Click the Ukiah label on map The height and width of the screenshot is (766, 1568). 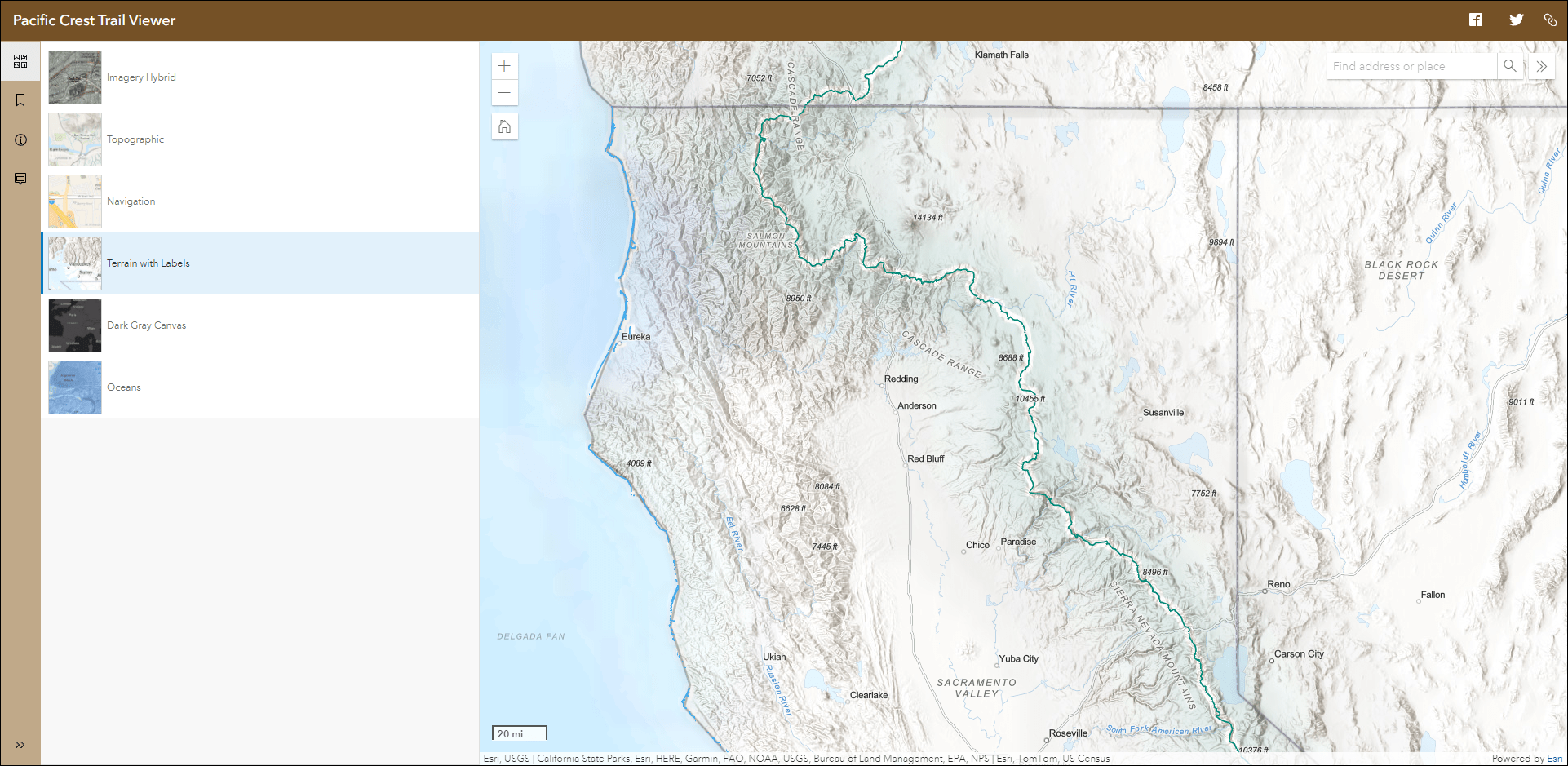click(x=774, y=657)
